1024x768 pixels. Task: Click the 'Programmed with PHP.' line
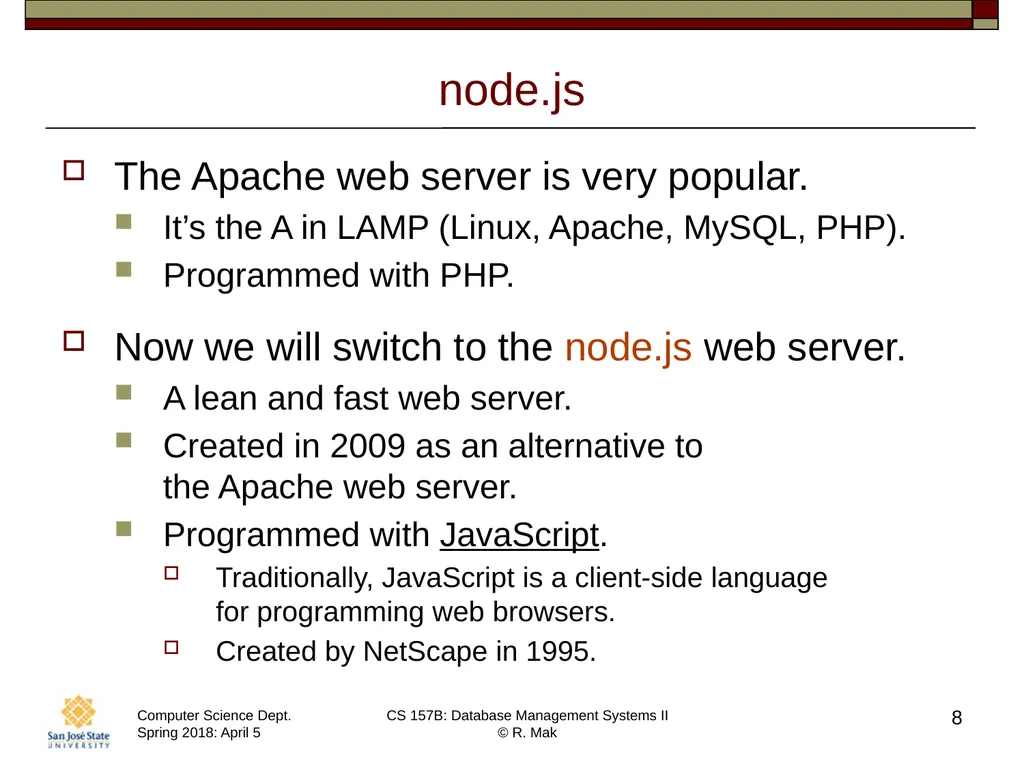coord(338,276)
